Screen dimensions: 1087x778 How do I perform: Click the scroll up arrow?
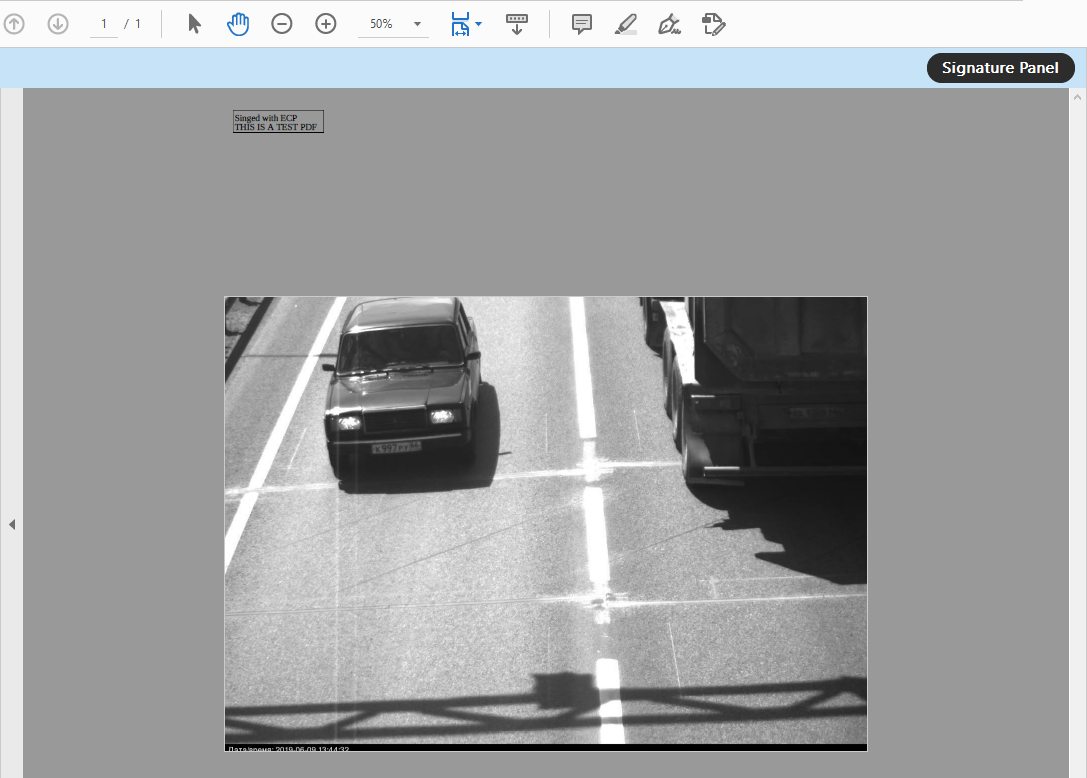pos(1077,98)
